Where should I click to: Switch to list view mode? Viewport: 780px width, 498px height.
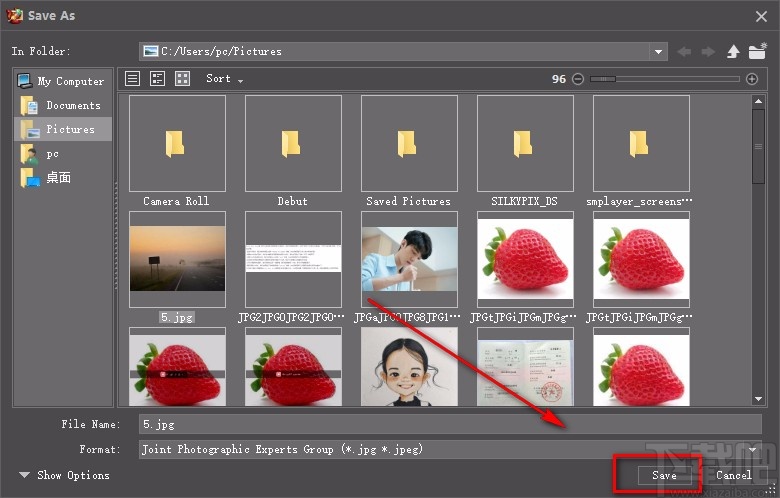point(132,78)
